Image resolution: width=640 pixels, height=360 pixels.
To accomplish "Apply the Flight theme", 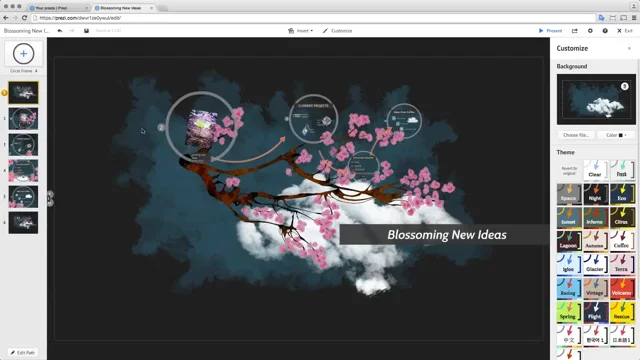I will (x=596, y=312).
